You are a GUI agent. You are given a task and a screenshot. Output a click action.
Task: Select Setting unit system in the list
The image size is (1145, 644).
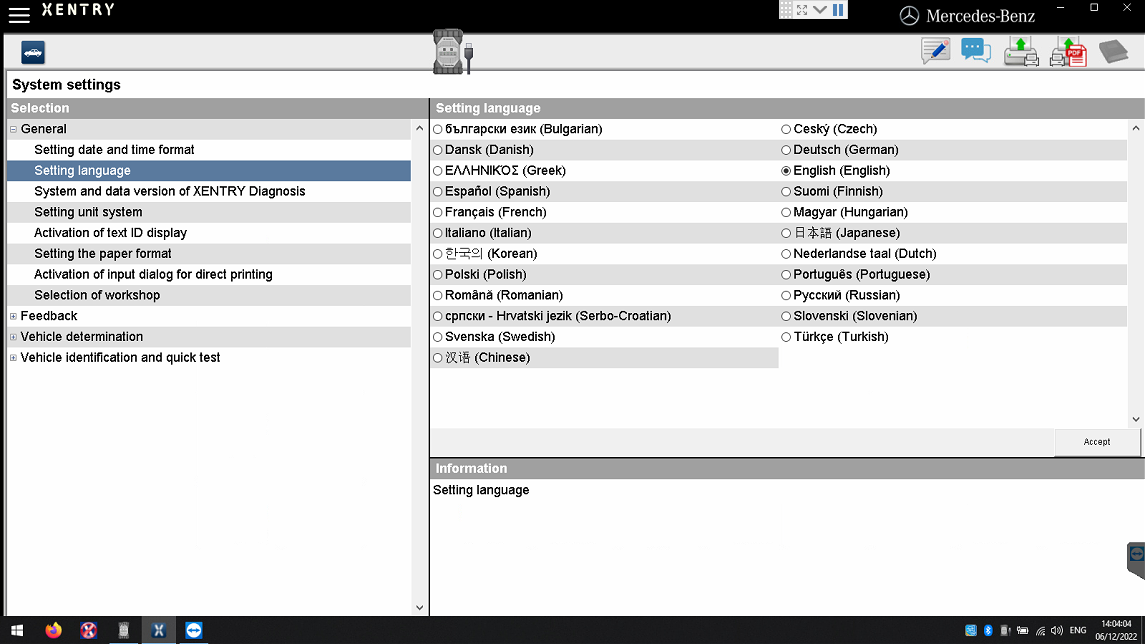tap(88, 212)
